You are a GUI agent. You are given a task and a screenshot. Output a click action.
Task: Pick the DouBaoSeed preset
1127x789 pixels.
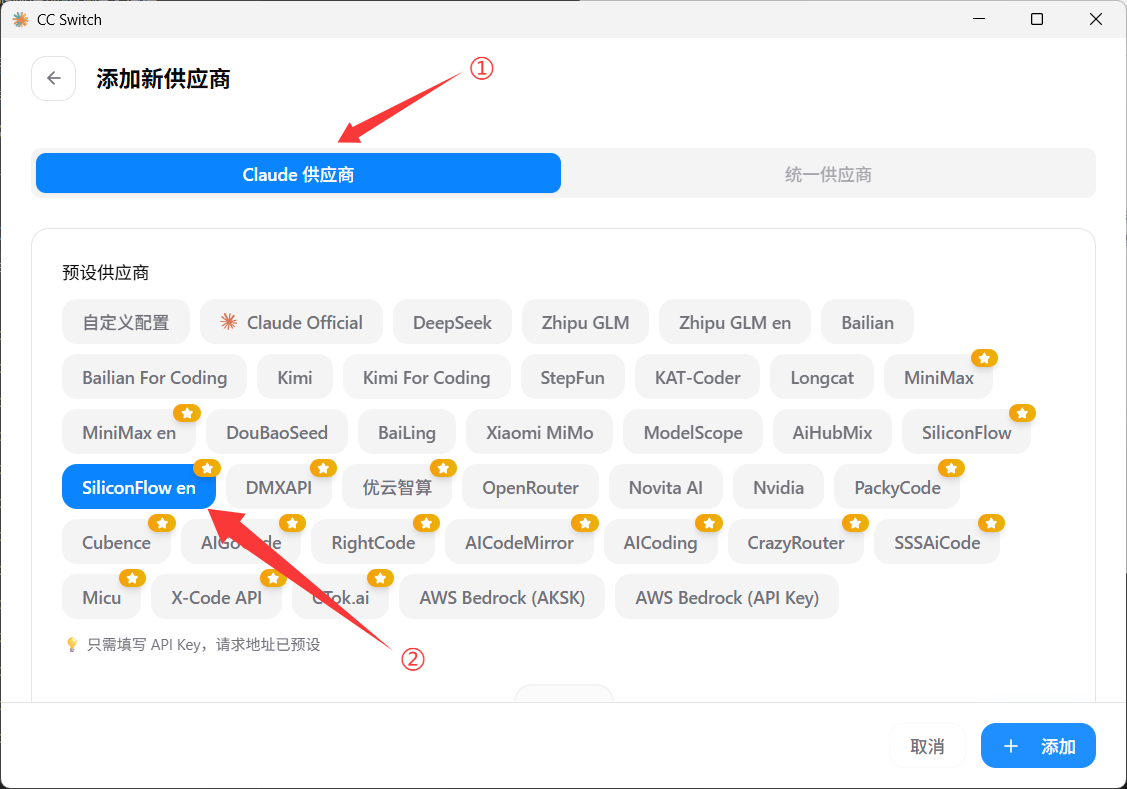[277, 432]
